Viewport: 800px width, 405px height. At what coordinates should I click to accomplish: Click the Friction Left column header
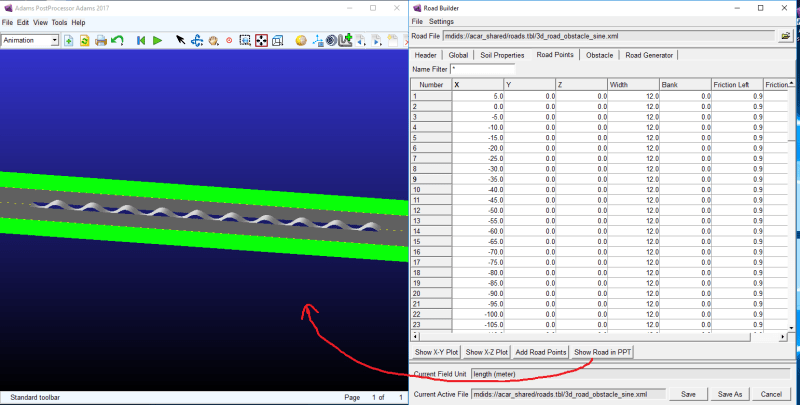(737, 85)
